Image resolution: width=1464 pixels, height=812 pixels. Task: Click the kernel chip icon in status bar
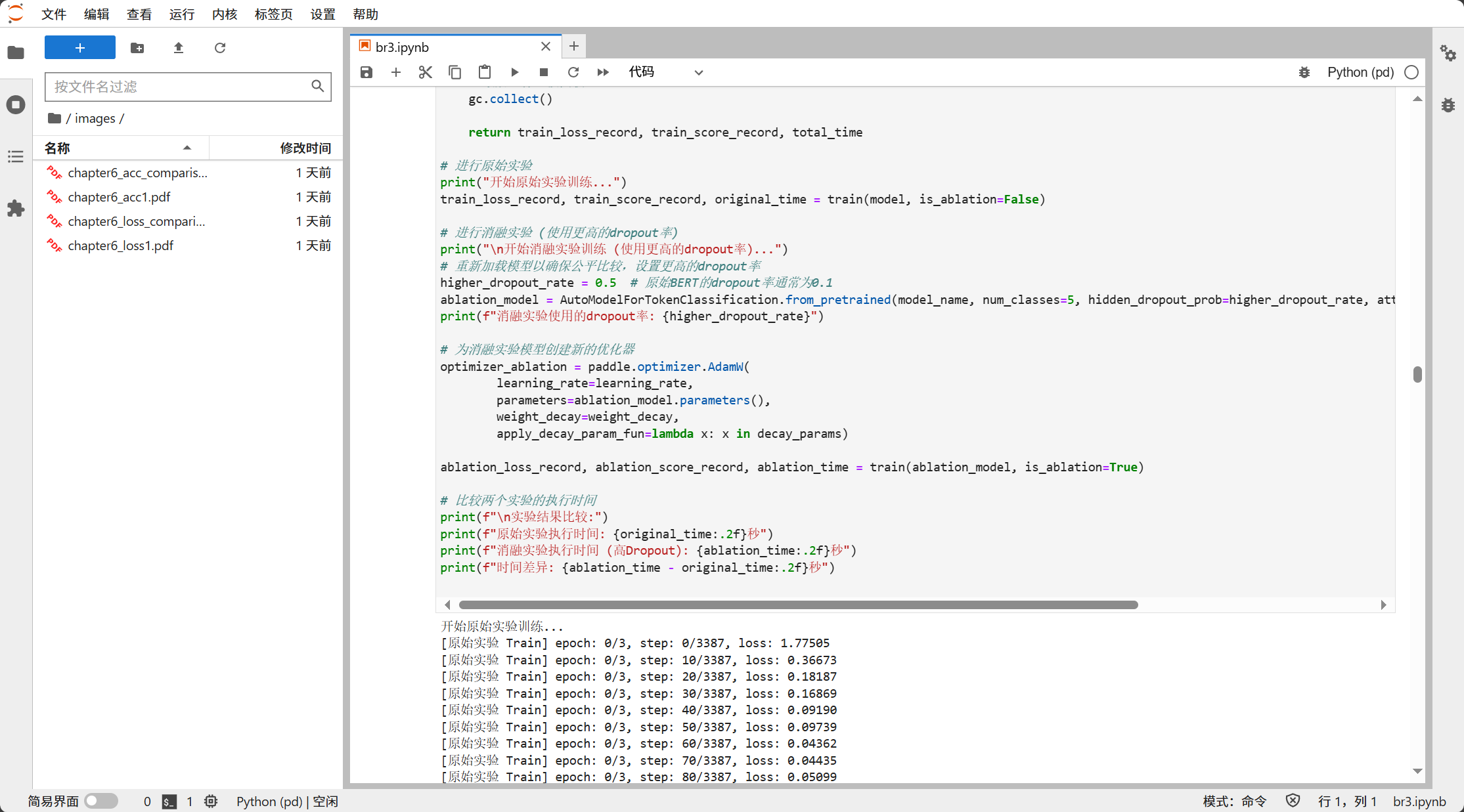(211, 801)
